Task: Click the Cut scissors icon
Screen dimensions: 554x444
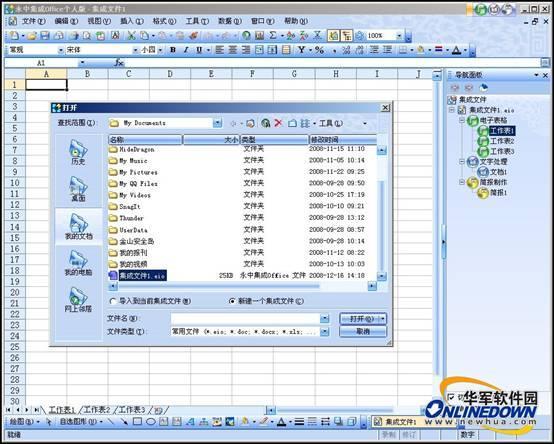Action: (131, 35)
